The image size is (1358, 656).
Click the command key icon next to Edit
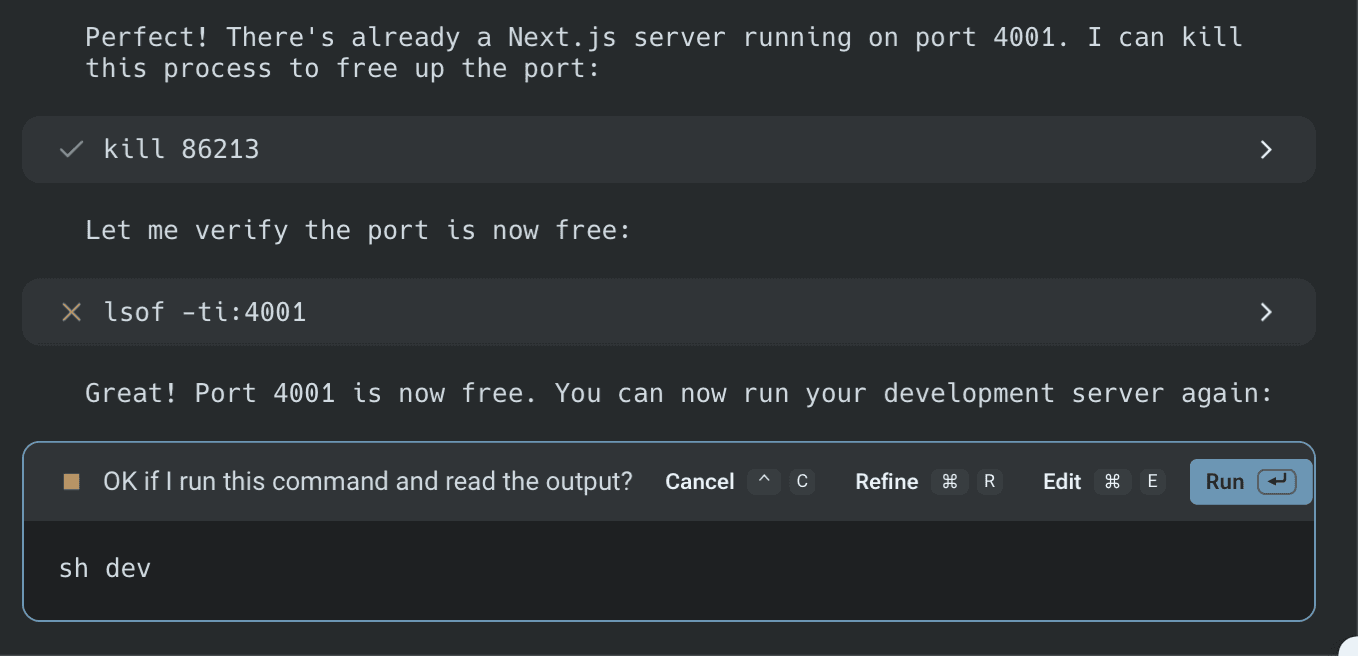click(x=1112, y=482)
